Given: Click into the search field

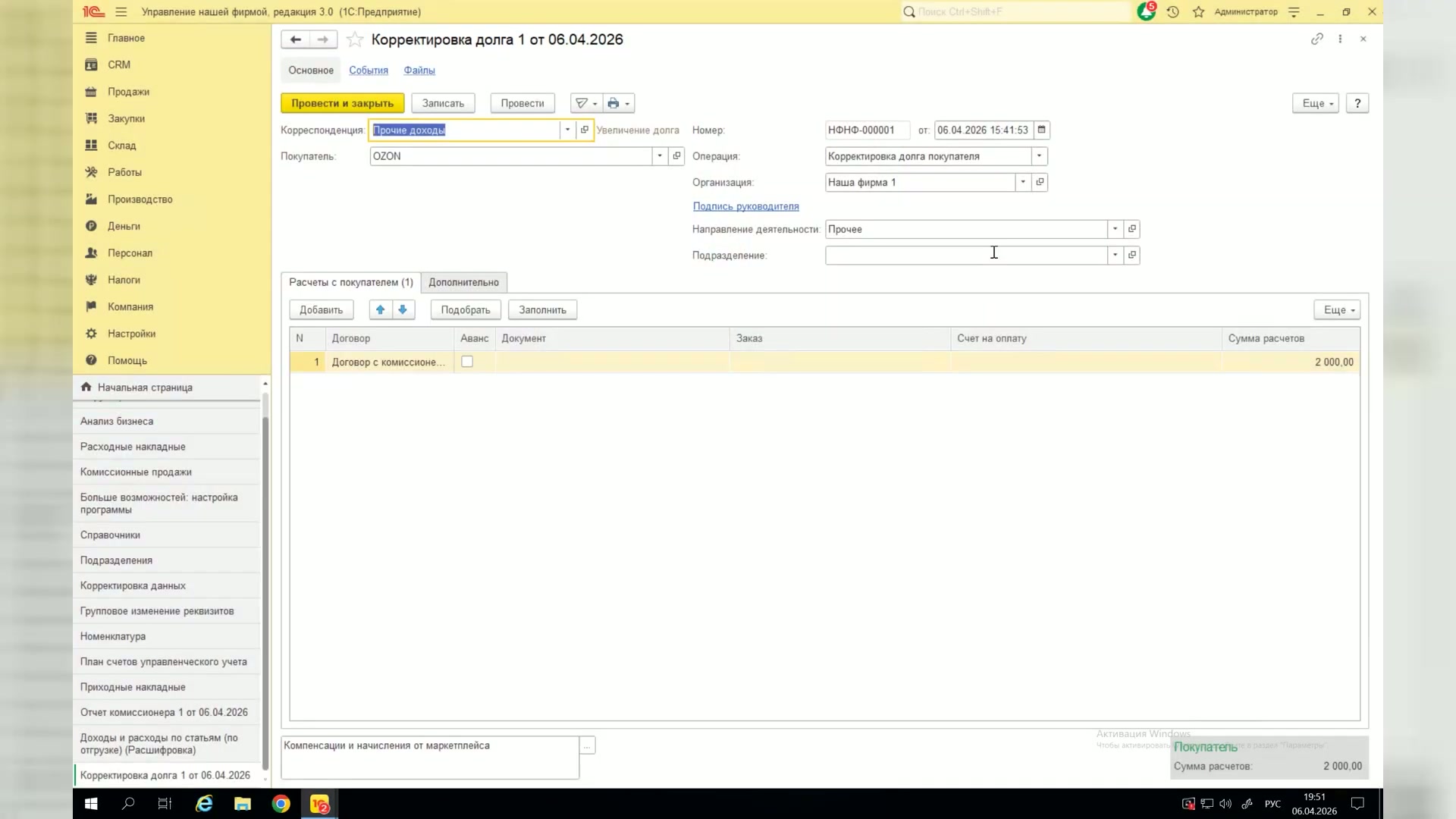Looking at the screenshot, I should tap(1016, 12).
